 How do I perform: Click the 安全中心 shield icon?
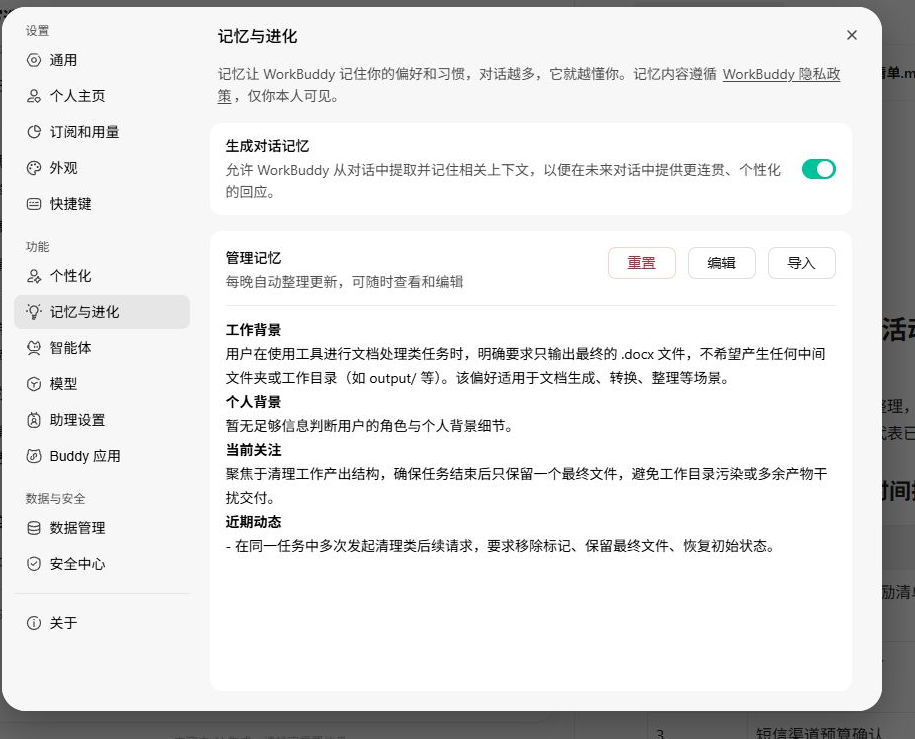point(34,564)
